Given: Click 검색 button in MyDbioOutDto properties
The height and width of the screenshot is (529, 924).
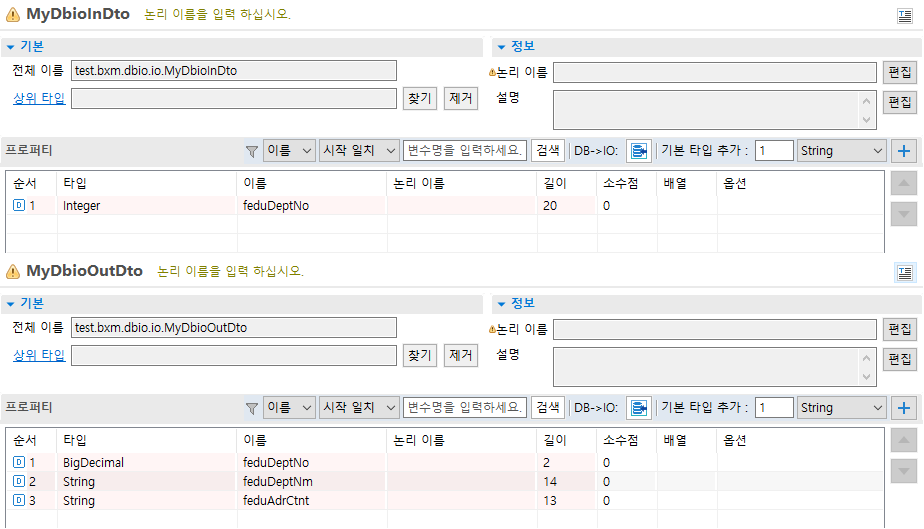Looking at the screenshot, I should pyautogui.click(x=548, y=408).
